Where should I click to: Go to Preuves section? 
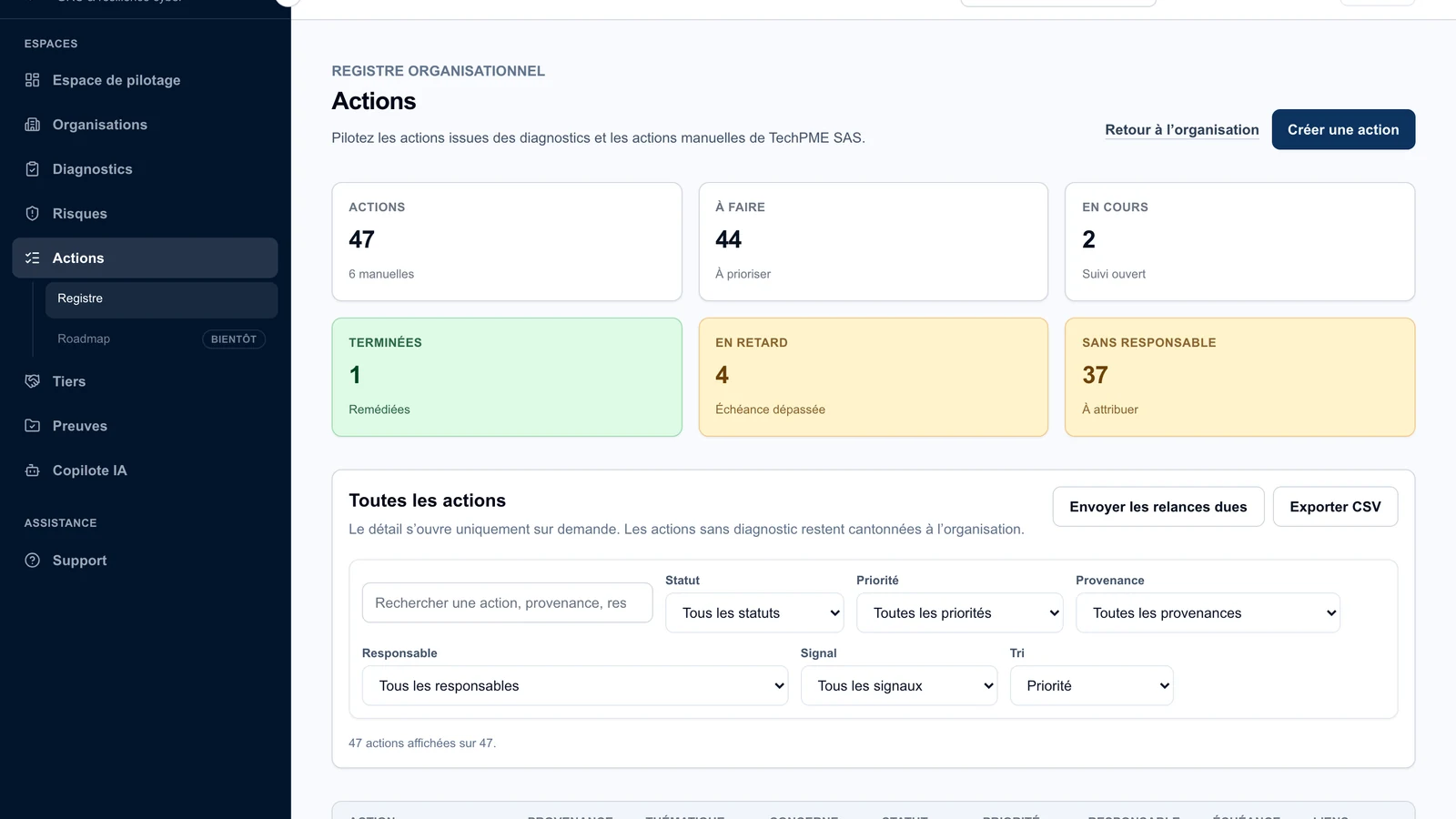[145, 426]
